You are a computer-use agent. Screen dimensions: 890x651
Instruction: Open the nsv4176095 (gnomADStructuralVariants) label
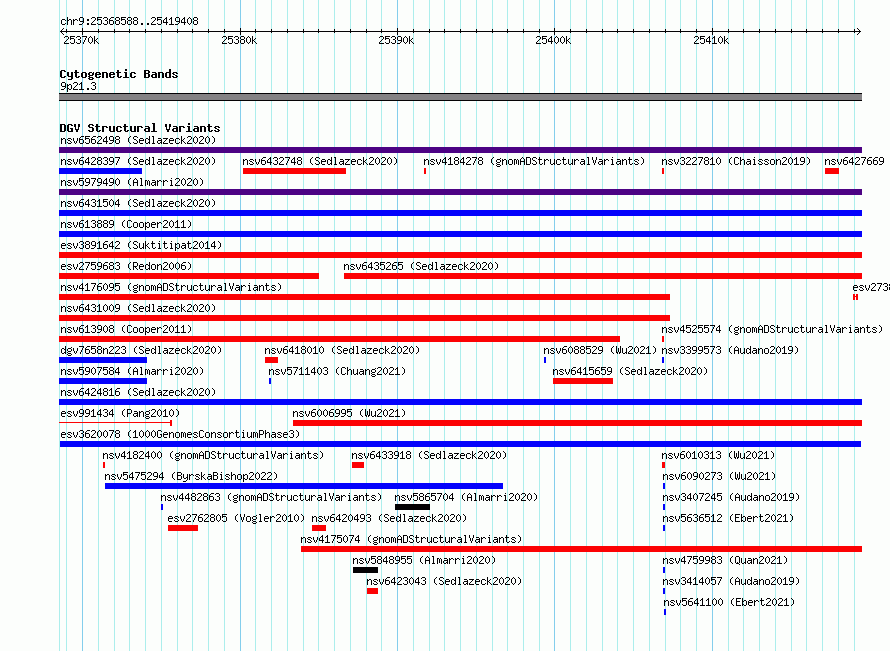pos(171,287)
